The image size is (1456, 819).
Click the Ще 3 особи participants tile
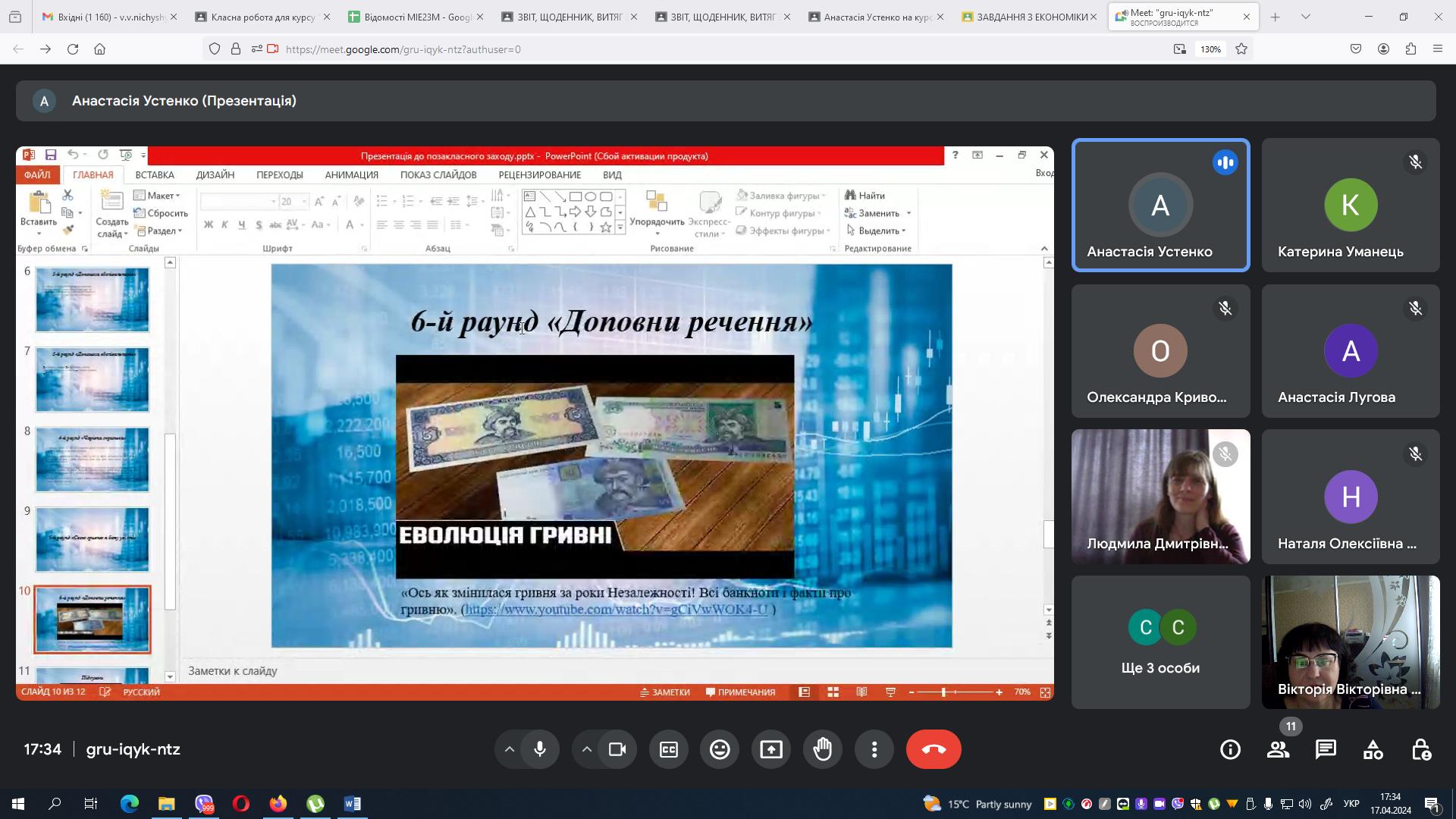(x=1160, y=642)
